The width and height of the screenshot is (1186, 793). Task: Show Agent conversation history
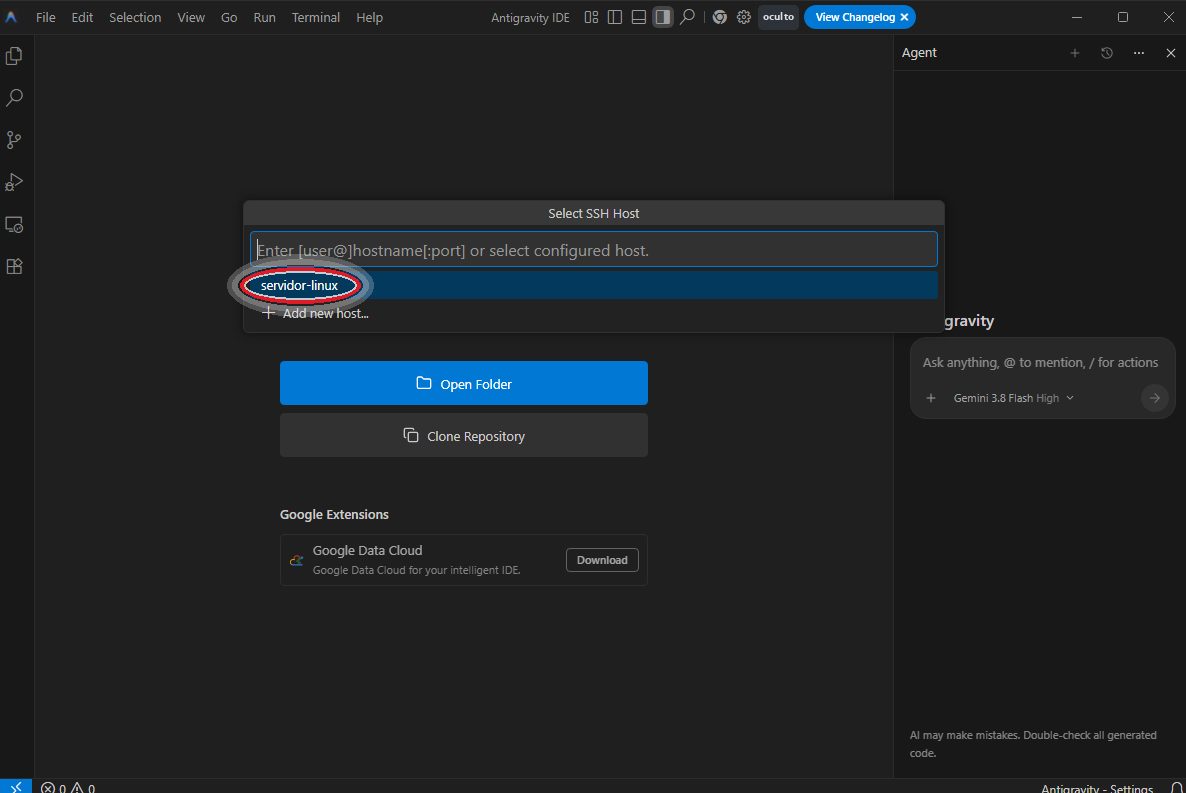[x=1107, y=53]
